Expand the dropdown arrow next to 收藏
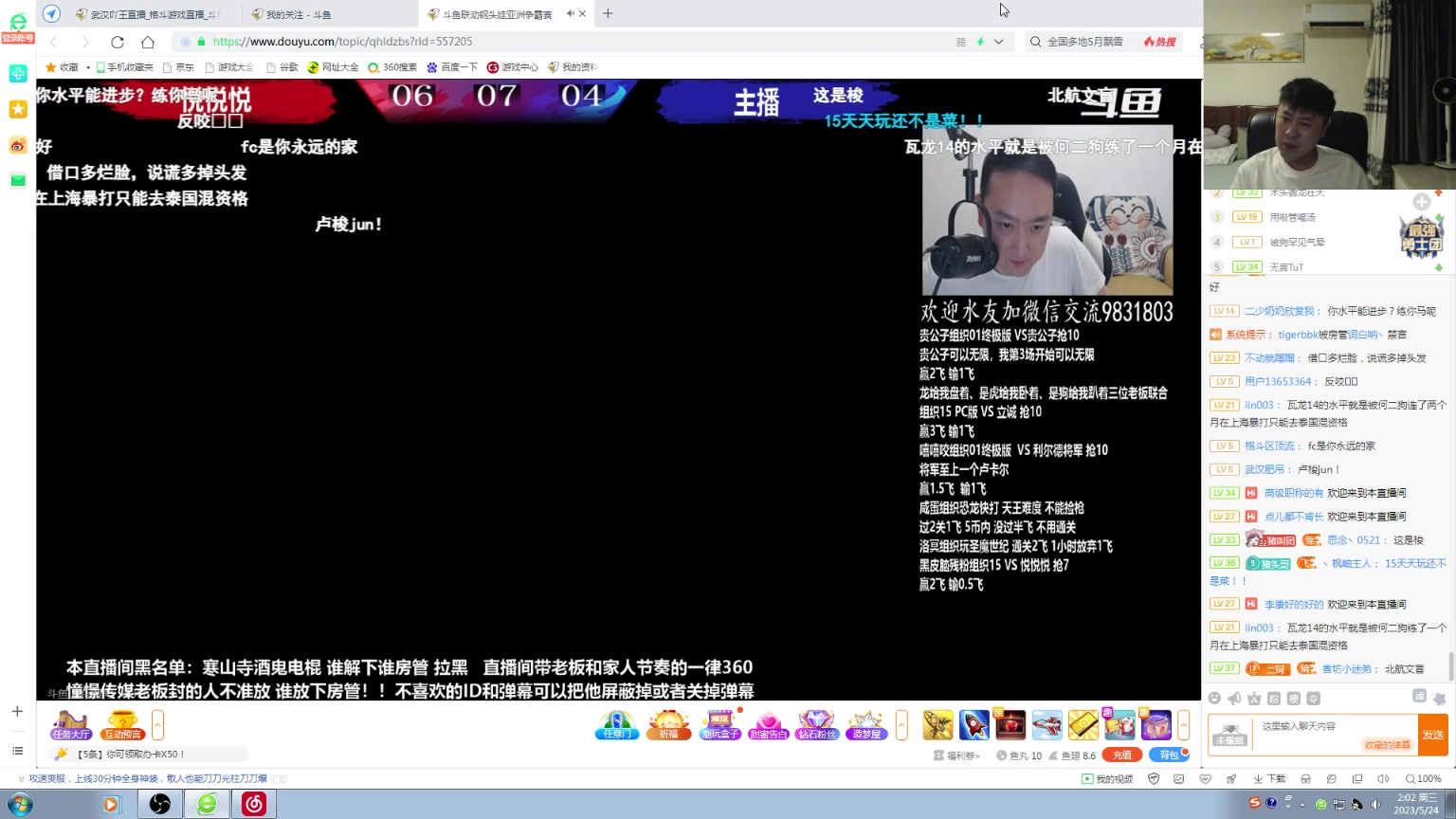1456x819 pixels. [88, 67]
